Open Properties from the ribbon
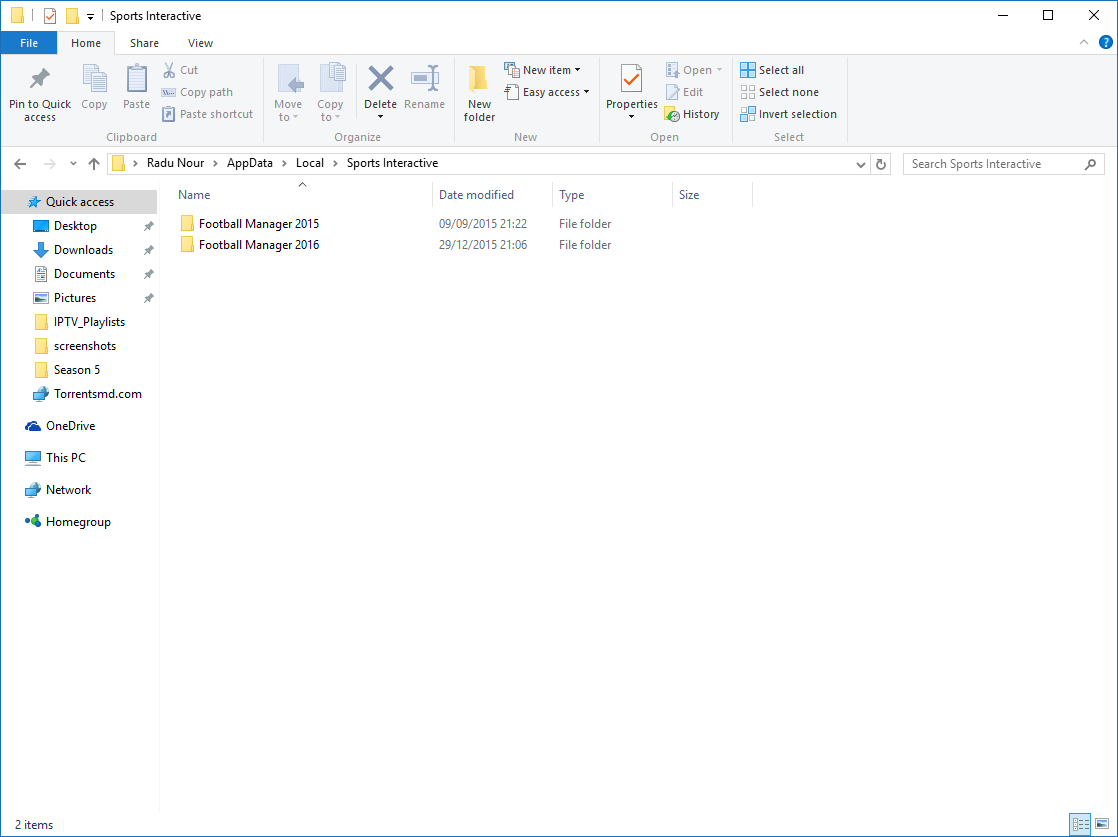The height and width of the screenshot is (837, 1118). [x=632, y=92]
